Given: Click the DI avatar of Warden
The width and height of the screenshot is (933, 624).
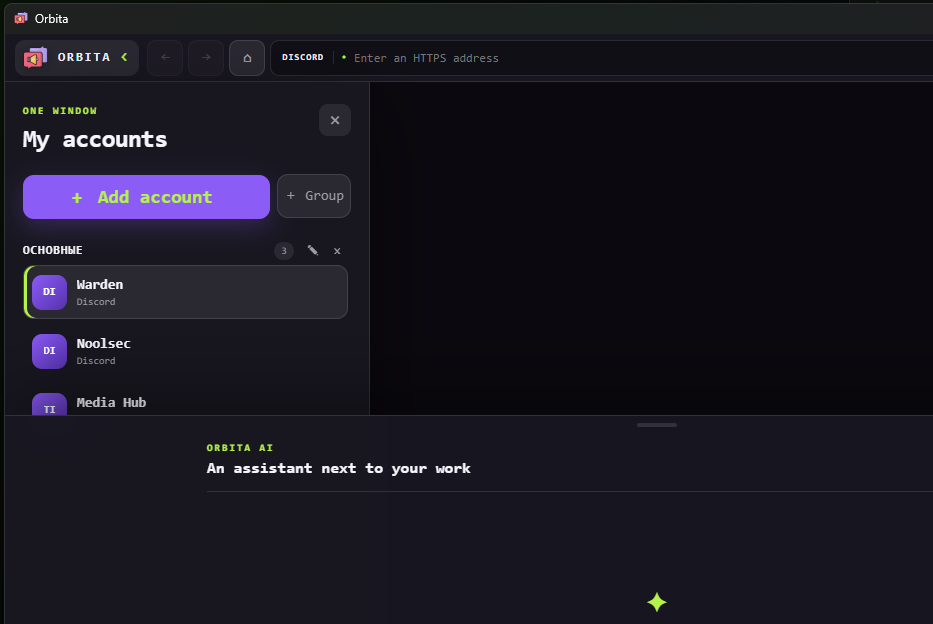Looking at the screenshot, I should 49,292.
